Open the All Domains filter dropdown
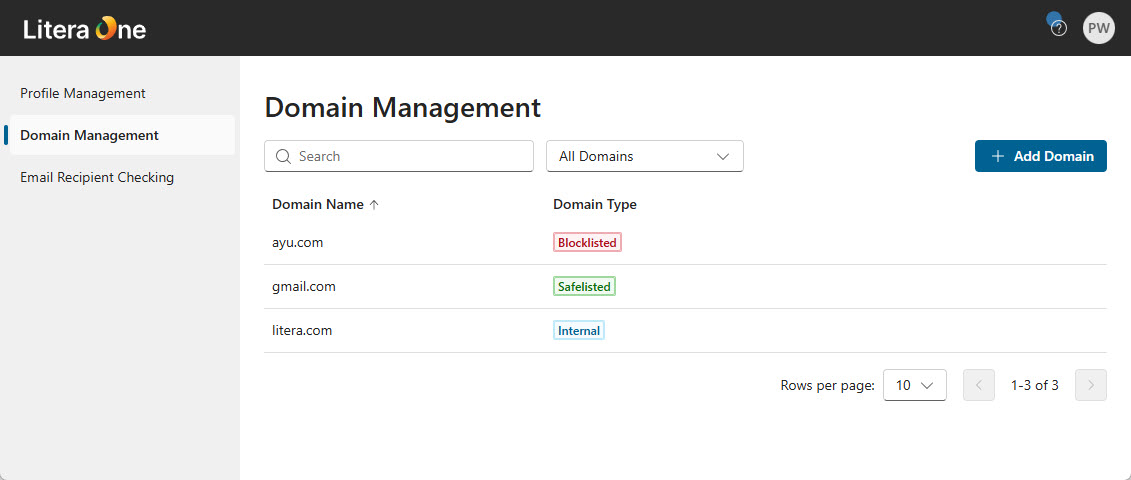Viewport: 1131px width, 480px height. pyautogui.click(x=645, y=156)
